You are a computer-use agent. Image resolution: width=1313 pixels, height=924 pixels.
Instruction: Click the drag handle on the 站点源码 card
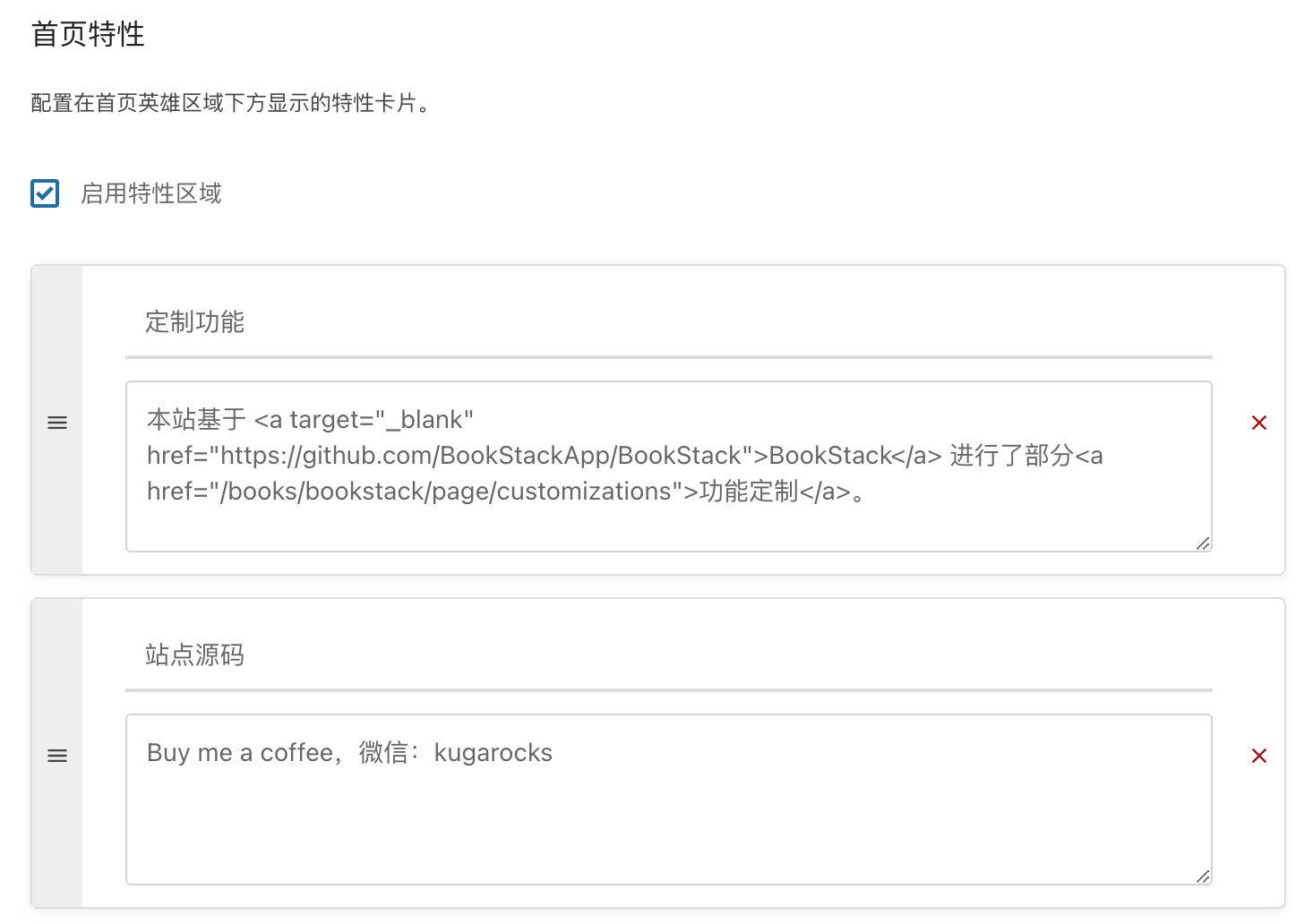click(x=57, y=756)
